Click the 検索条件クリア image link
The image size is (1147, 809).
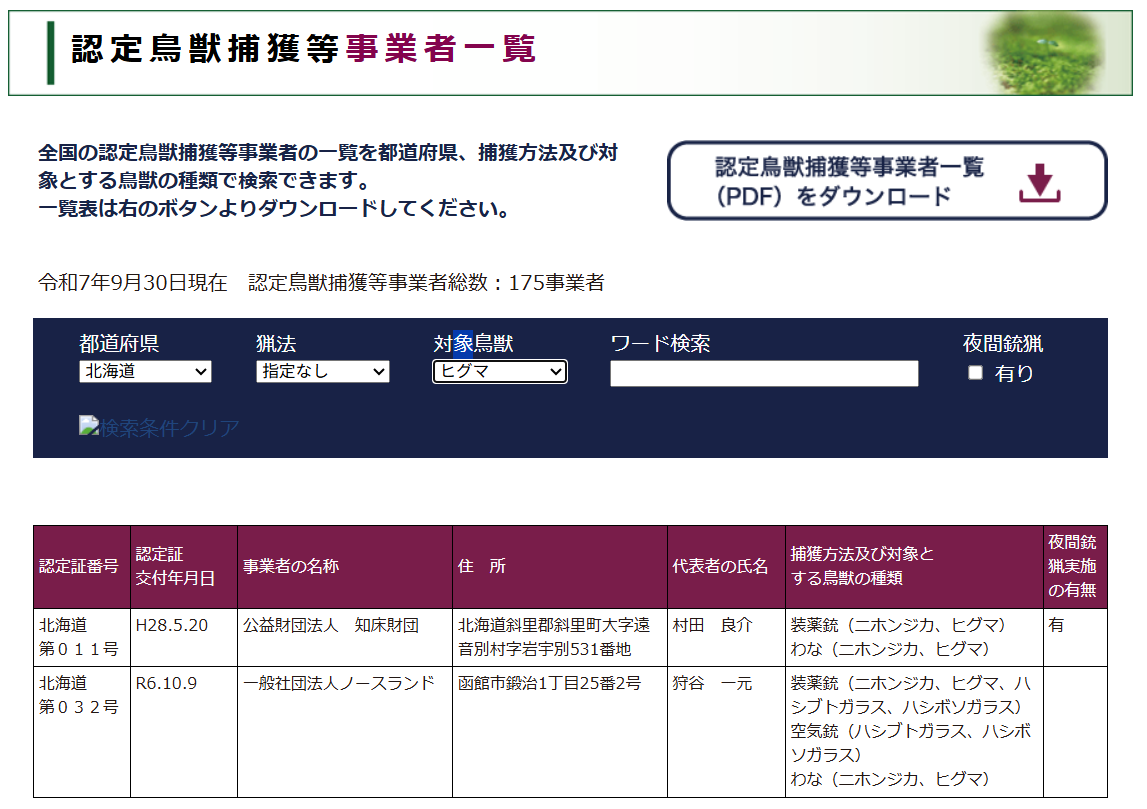pyautogui.click(x=159, y=428)
